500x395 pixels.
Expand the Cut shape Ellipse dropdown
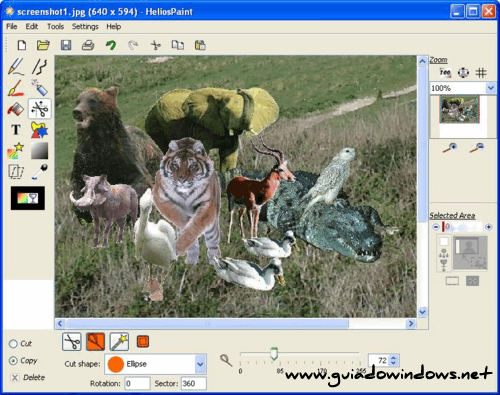tap(200, 364)
